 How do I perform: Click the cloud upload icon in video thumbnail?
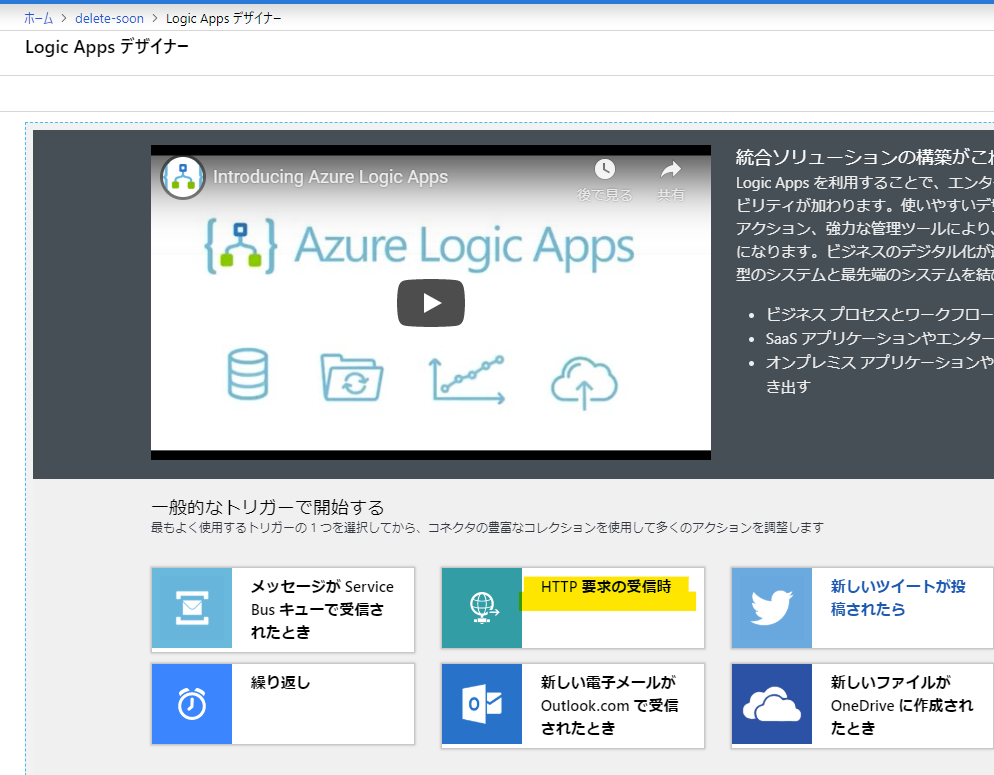pyautogui.click(x=584, y=382)
